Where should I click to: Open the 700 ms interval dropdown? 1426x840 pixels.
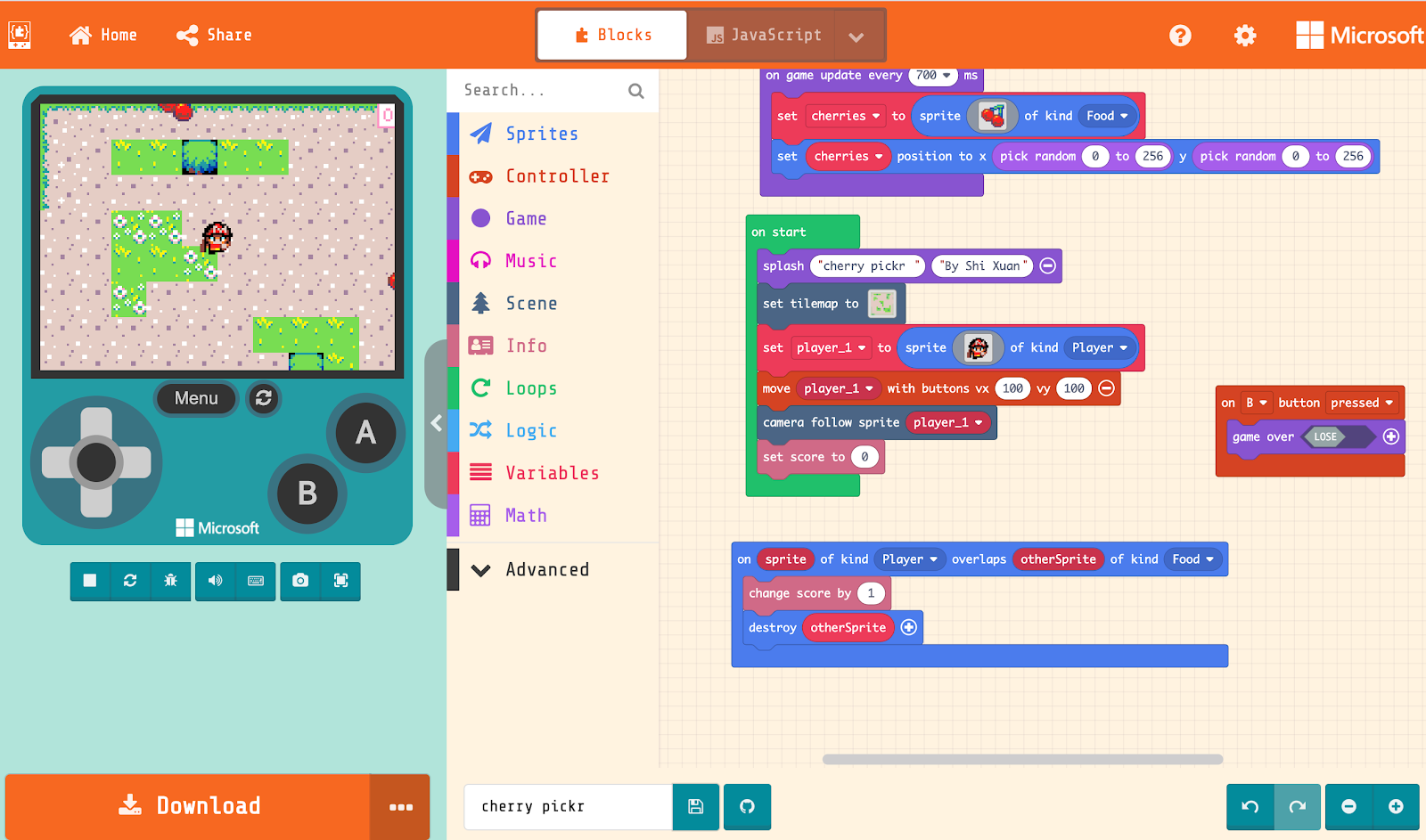[x=933, y=76]
